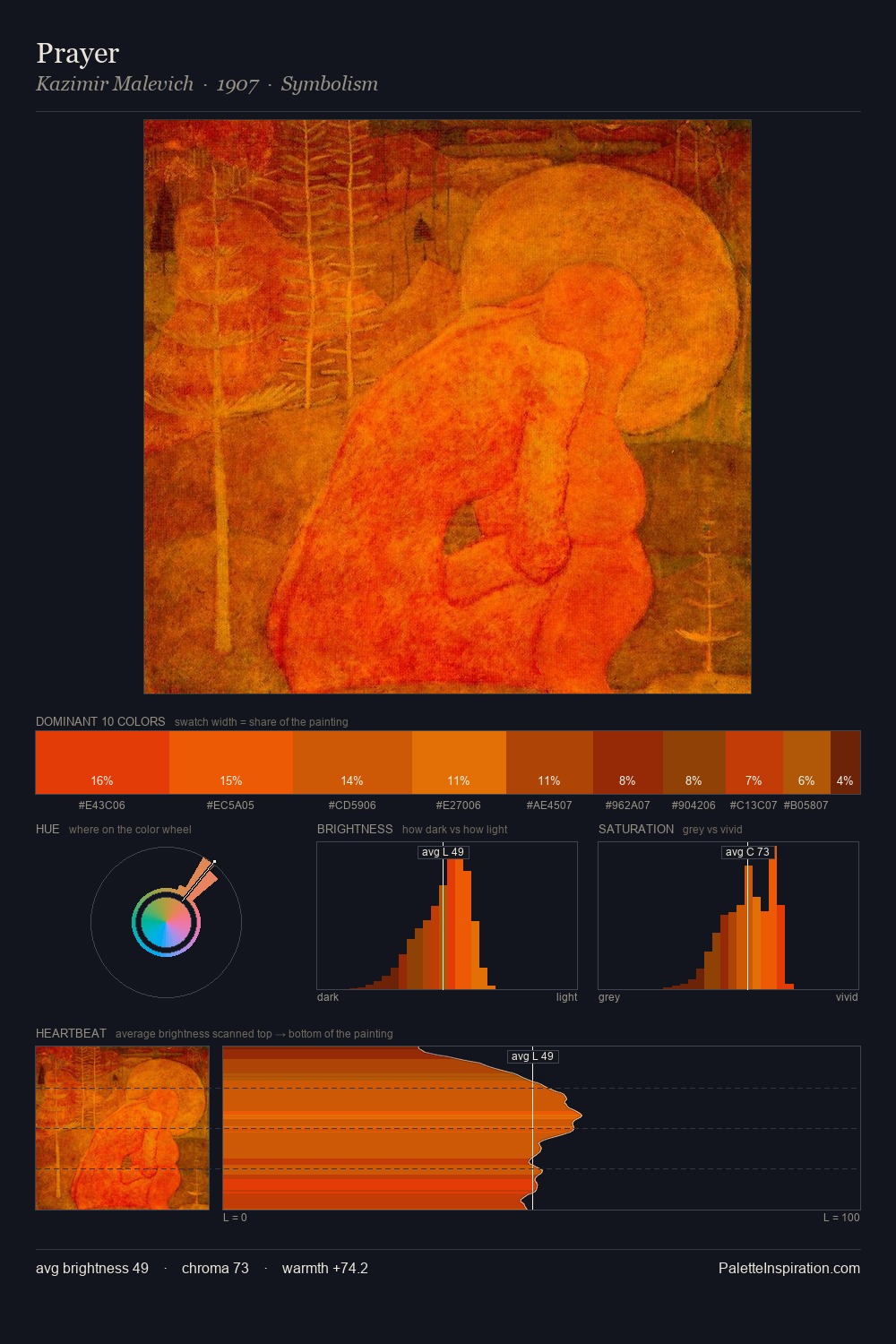Click the 'warmth +74.2' footer text

pyautogui.click(x=325, y=1268)
